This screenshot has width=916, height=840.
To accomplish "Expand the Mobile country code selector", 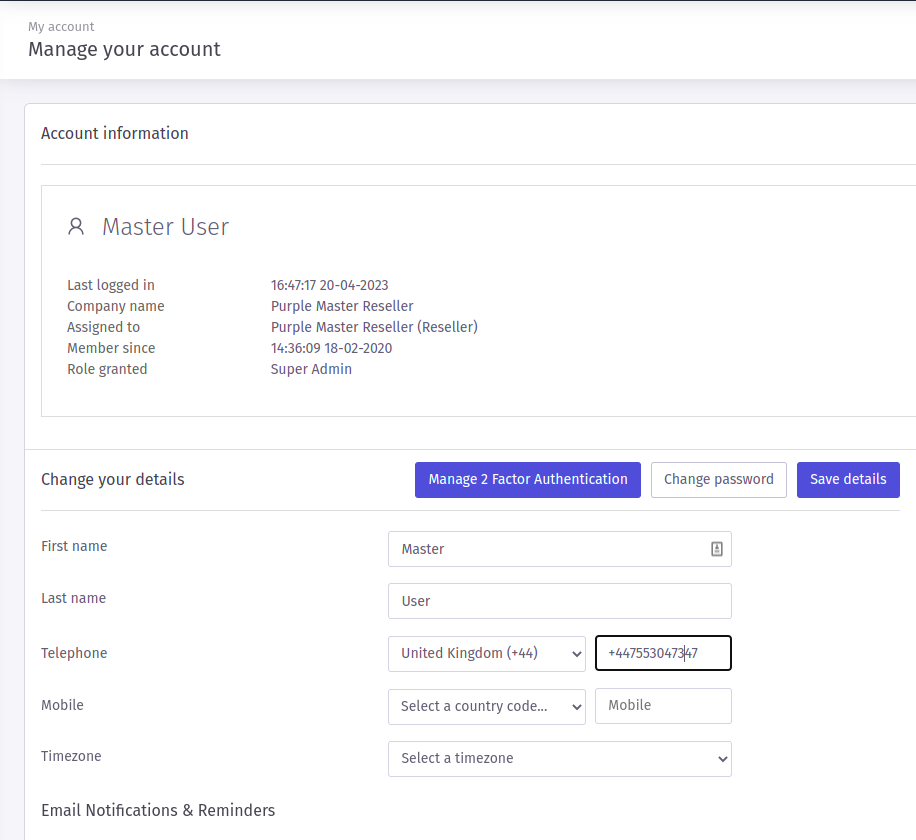I will click(487, 706).
